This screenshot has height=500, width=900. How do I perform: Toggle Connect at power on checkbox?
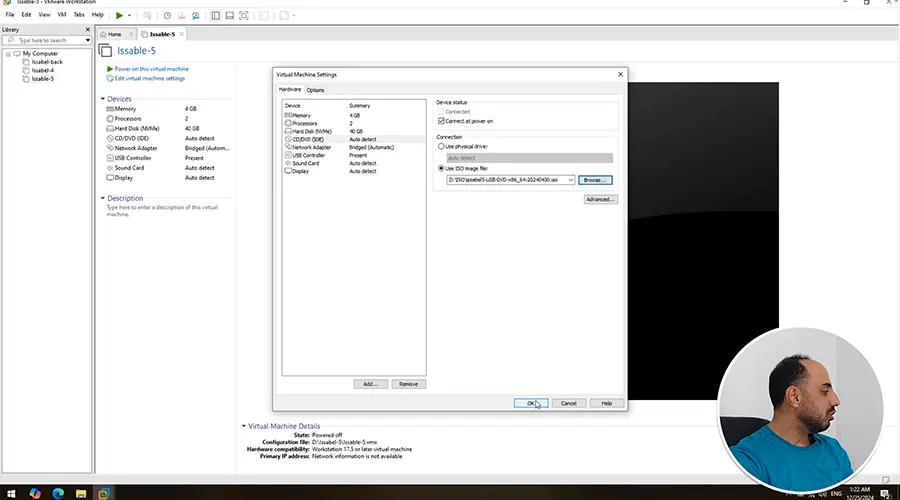tap(441, 121)
